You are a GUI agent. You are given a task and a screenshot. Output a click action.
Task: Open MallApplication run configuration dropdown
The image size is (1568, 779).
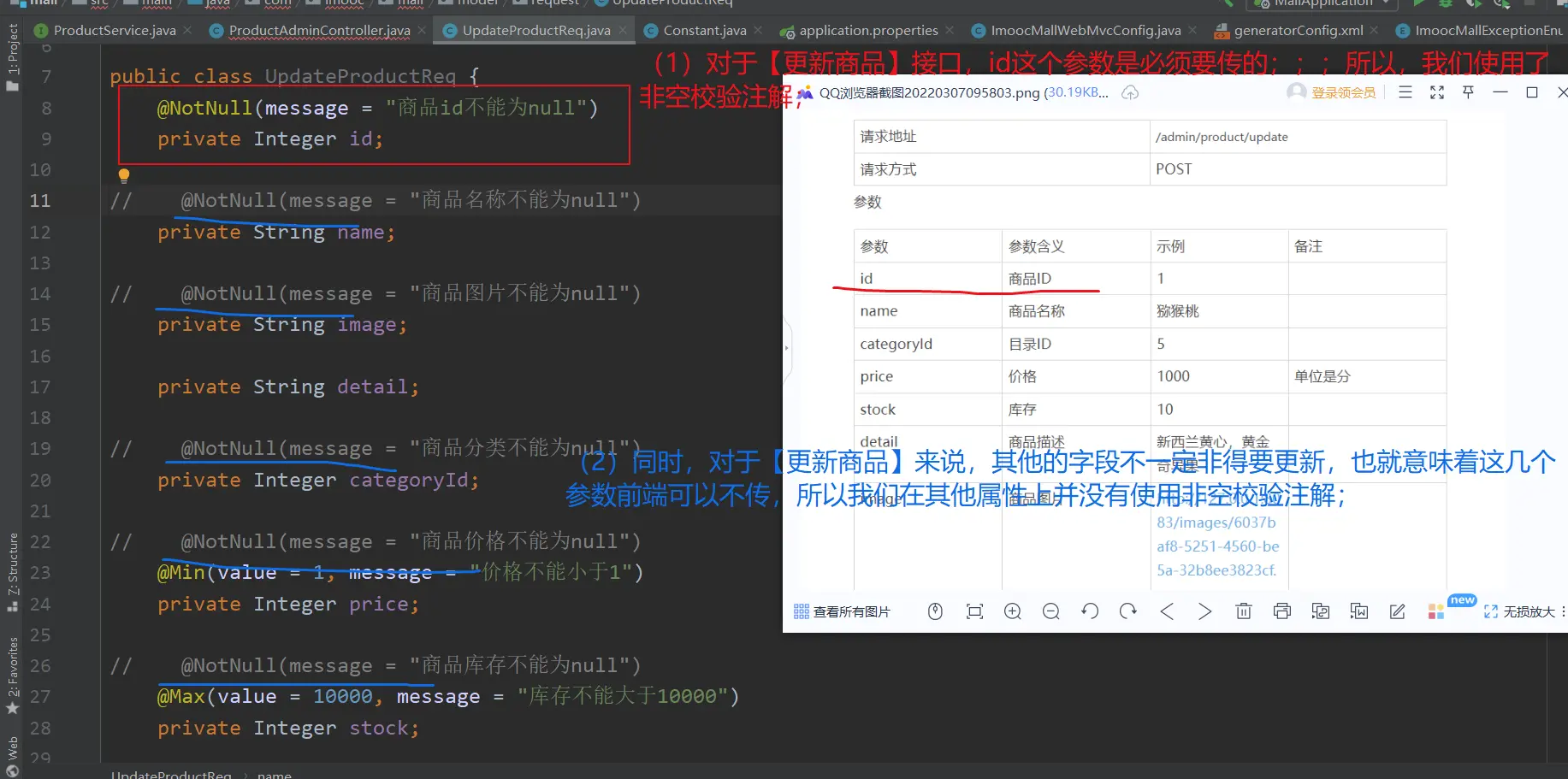(x=1323, y=3)
